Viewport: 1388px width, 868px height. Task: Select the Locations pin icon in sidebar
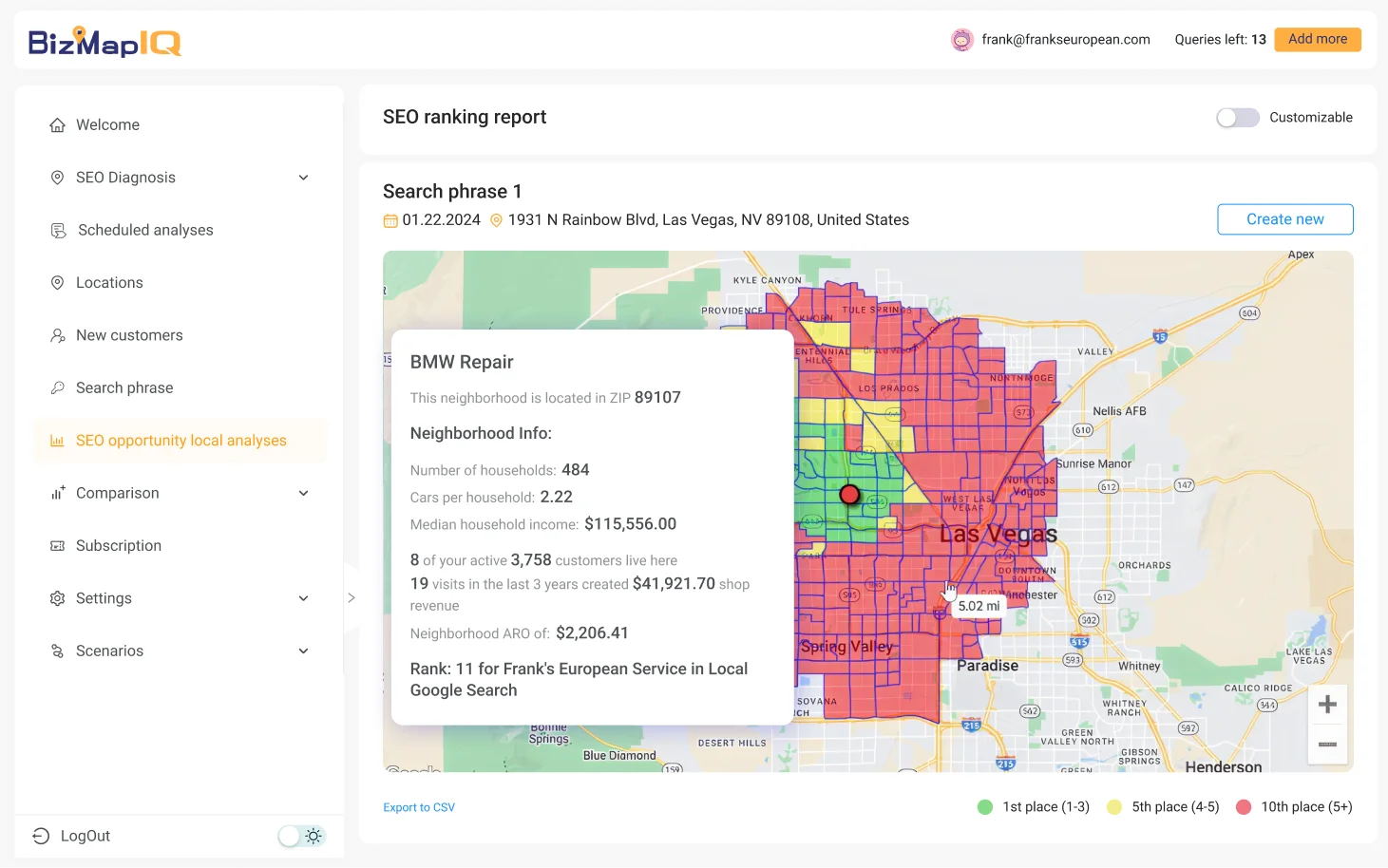coord(58,282)
